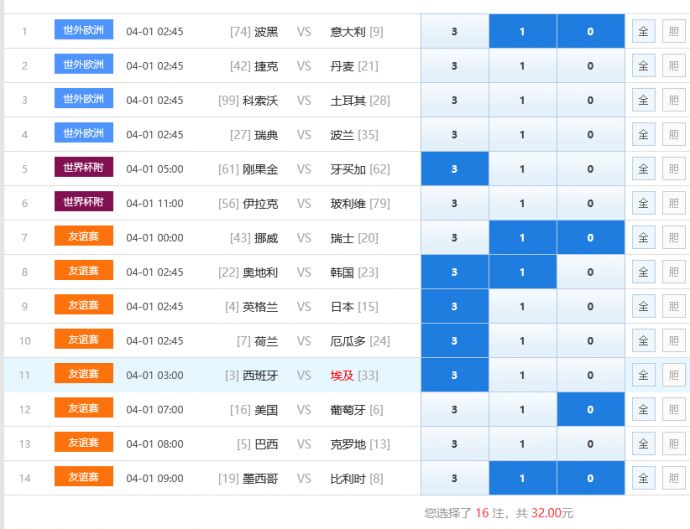This screenshot has width=690, height=529.
Task: Choose outcome 1 for 巴西 vs 克罗地亚
Action: (522, 444)
